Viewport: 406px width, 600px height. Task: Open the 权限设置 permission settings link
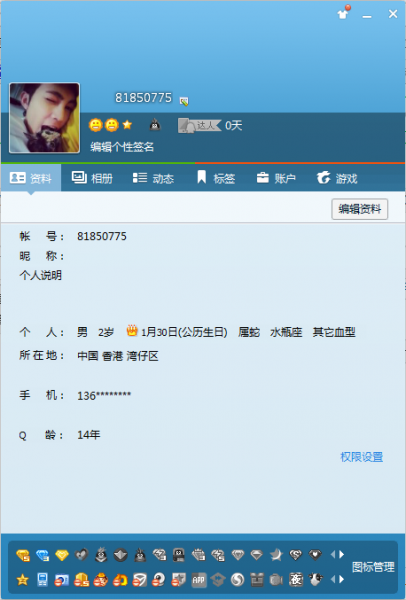click(362, 457)
